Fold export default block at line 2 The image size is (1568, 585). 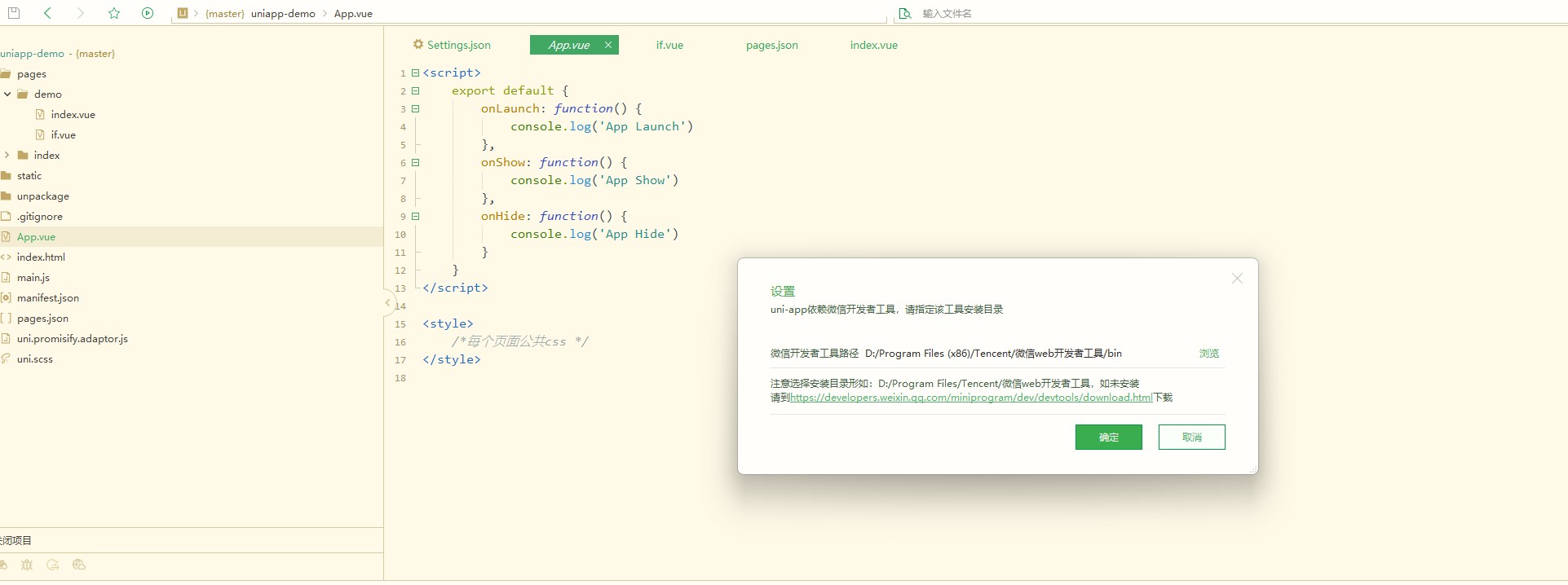[x=415, y=90]
